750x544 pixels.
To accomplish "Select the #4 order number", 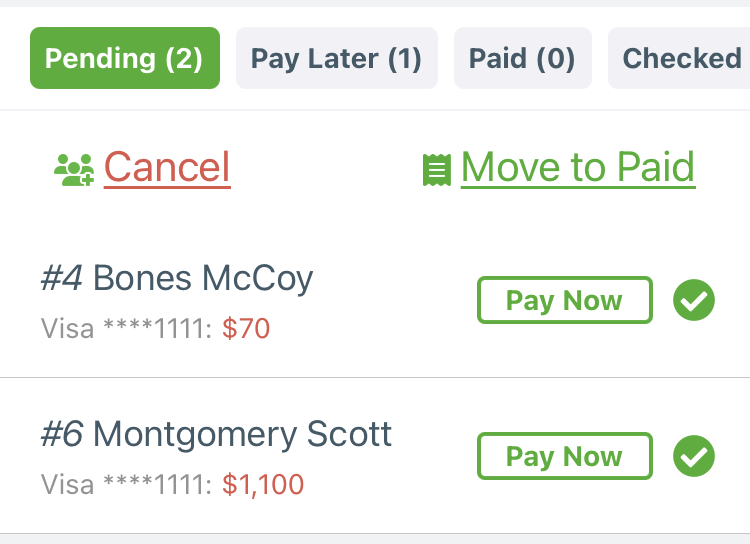I will pyautogui.click(x=61, y=278).
